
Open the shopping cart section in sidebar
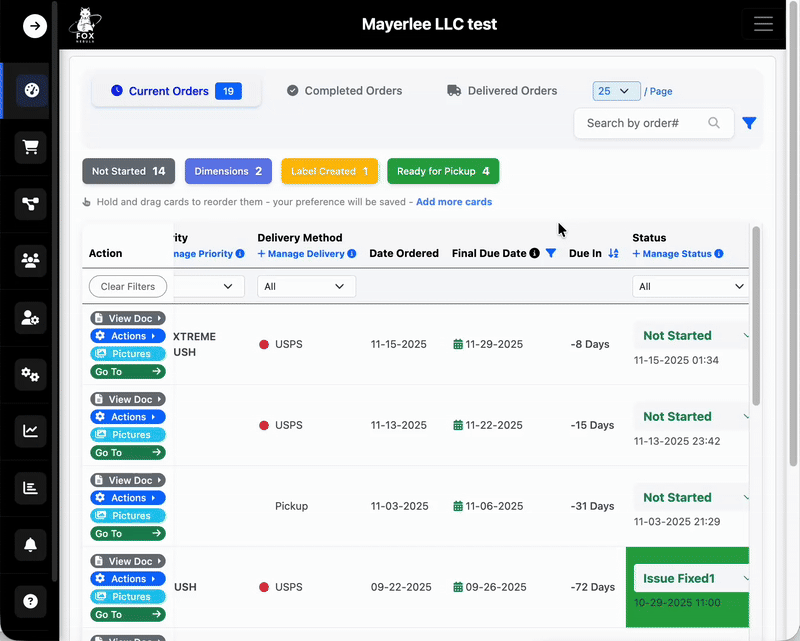tap(30, 147)
